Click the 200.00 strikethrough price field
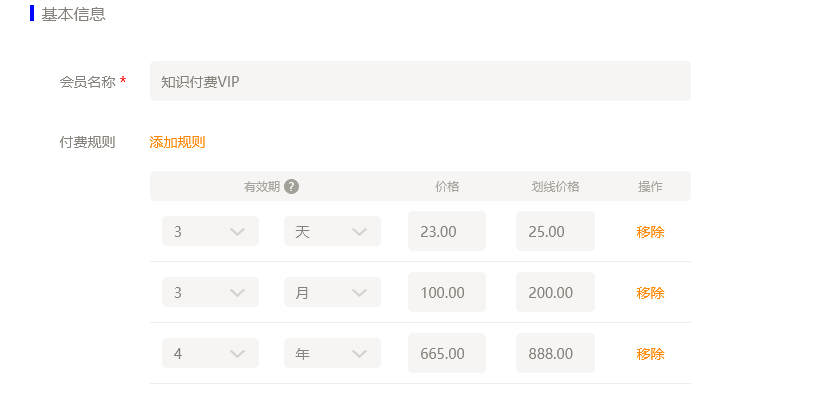839x406 pixels. pos(555,292)
